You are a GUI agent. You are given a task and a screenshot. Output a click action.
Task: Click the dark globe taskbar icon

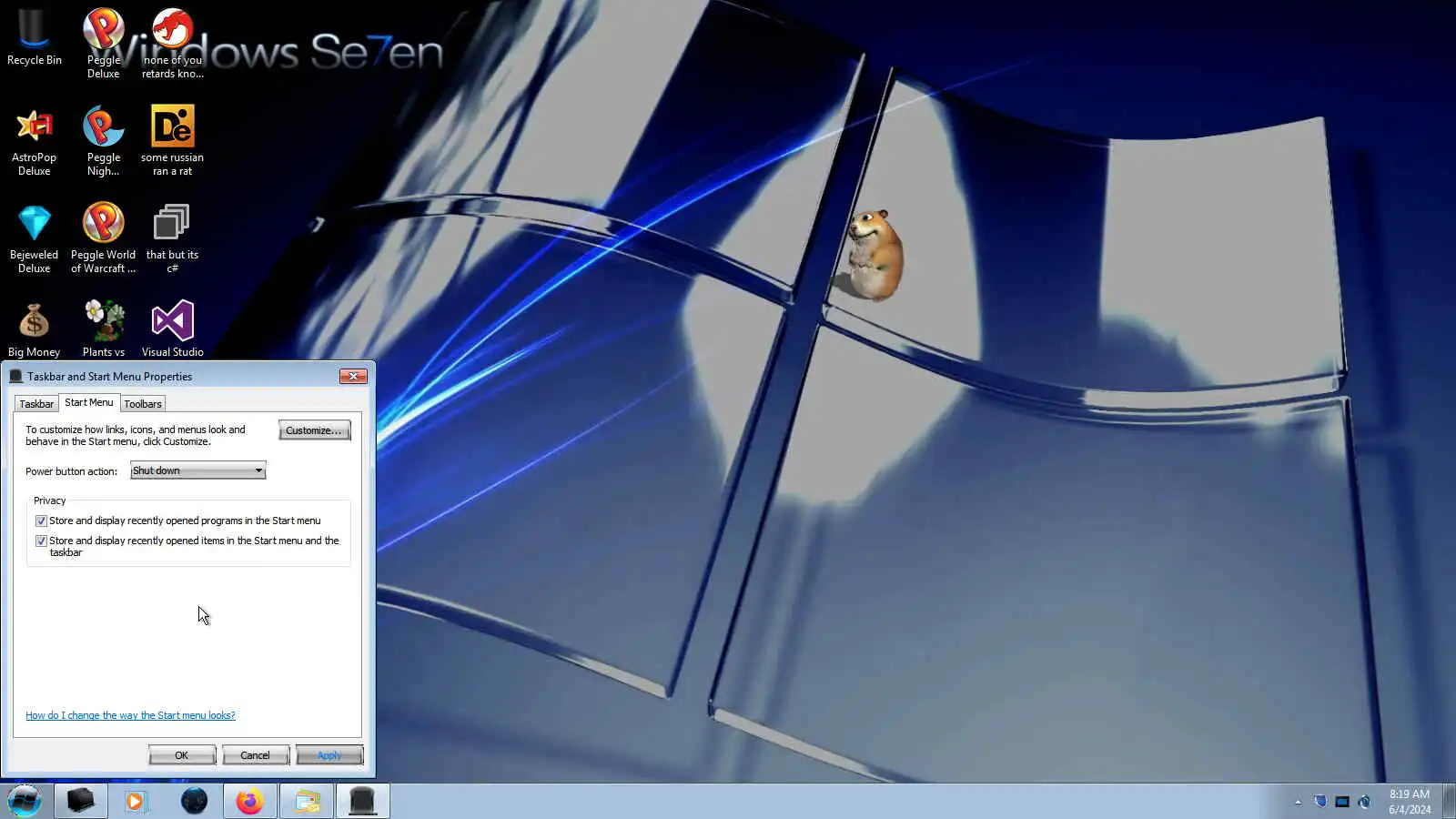(194, 801)
